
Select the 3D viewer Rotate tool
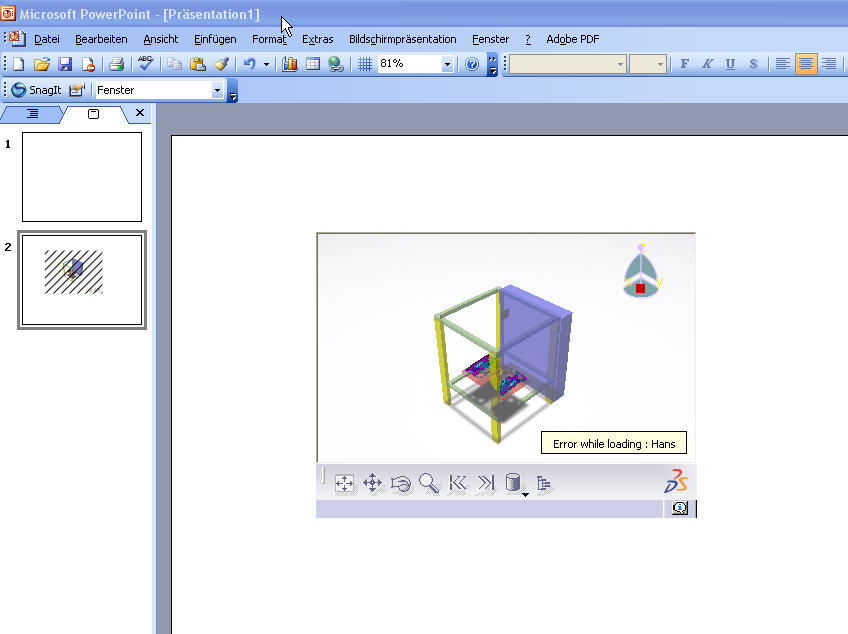click(x=401, y=483)
